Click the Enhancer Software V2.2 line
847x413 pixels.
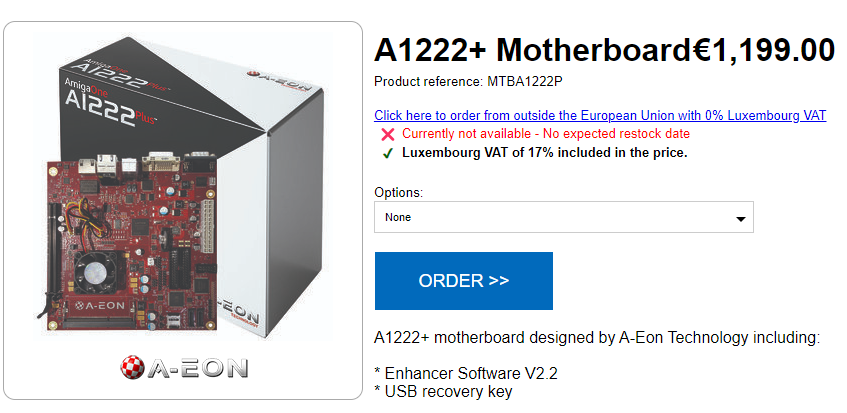tap(466, 374)
